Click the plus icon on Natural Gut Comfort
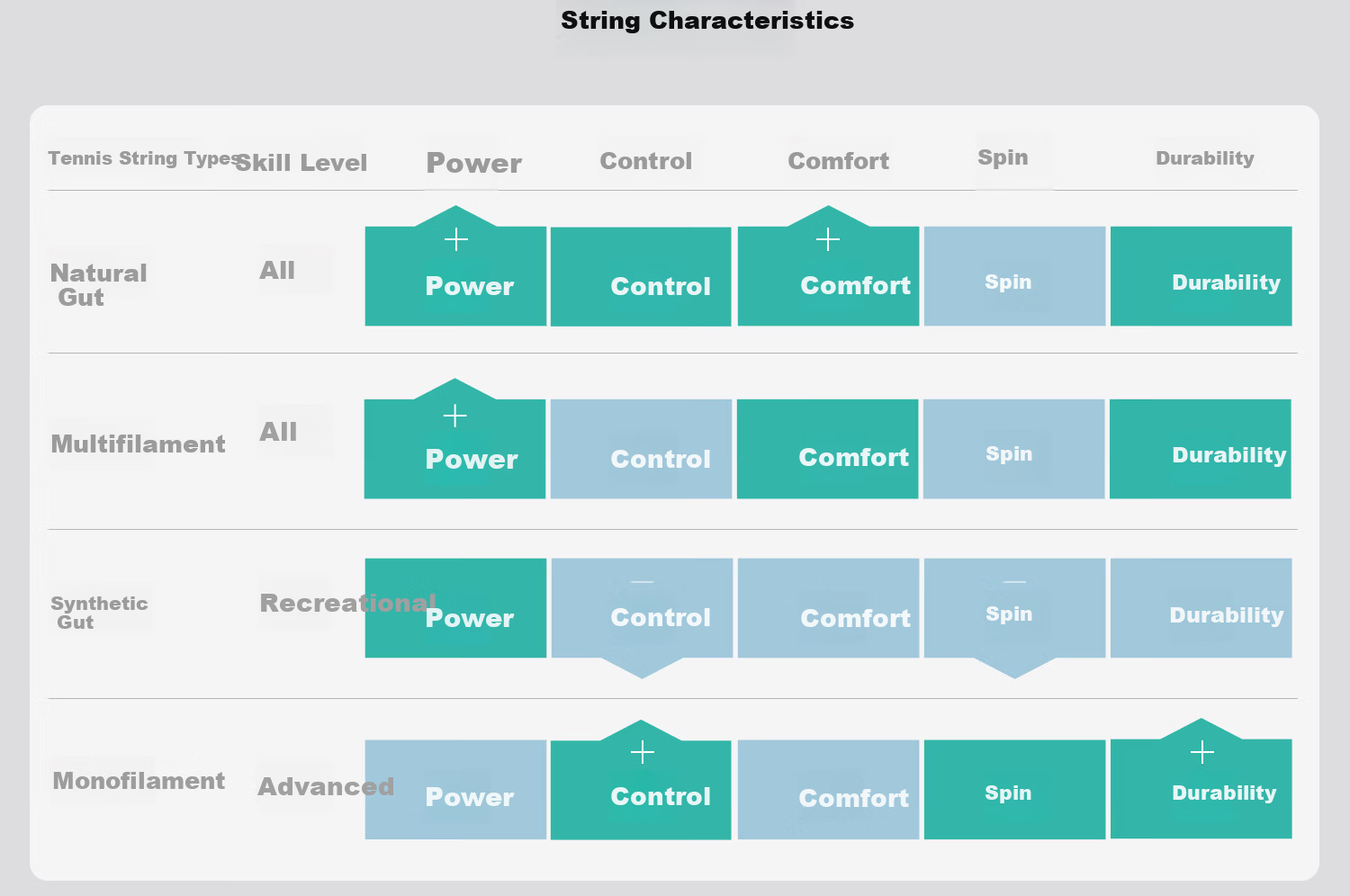Viewport: 1350px width, 896px height. point(828,239)
